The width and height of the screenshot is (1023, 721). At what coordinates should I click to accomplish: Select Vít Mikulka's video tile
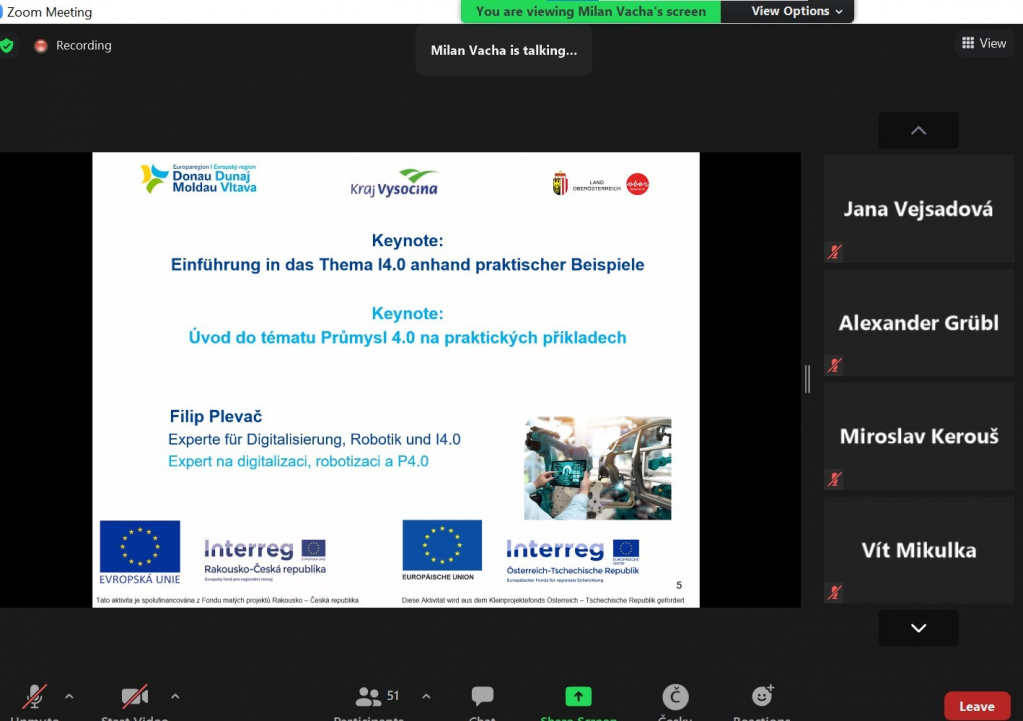(918, 550)
